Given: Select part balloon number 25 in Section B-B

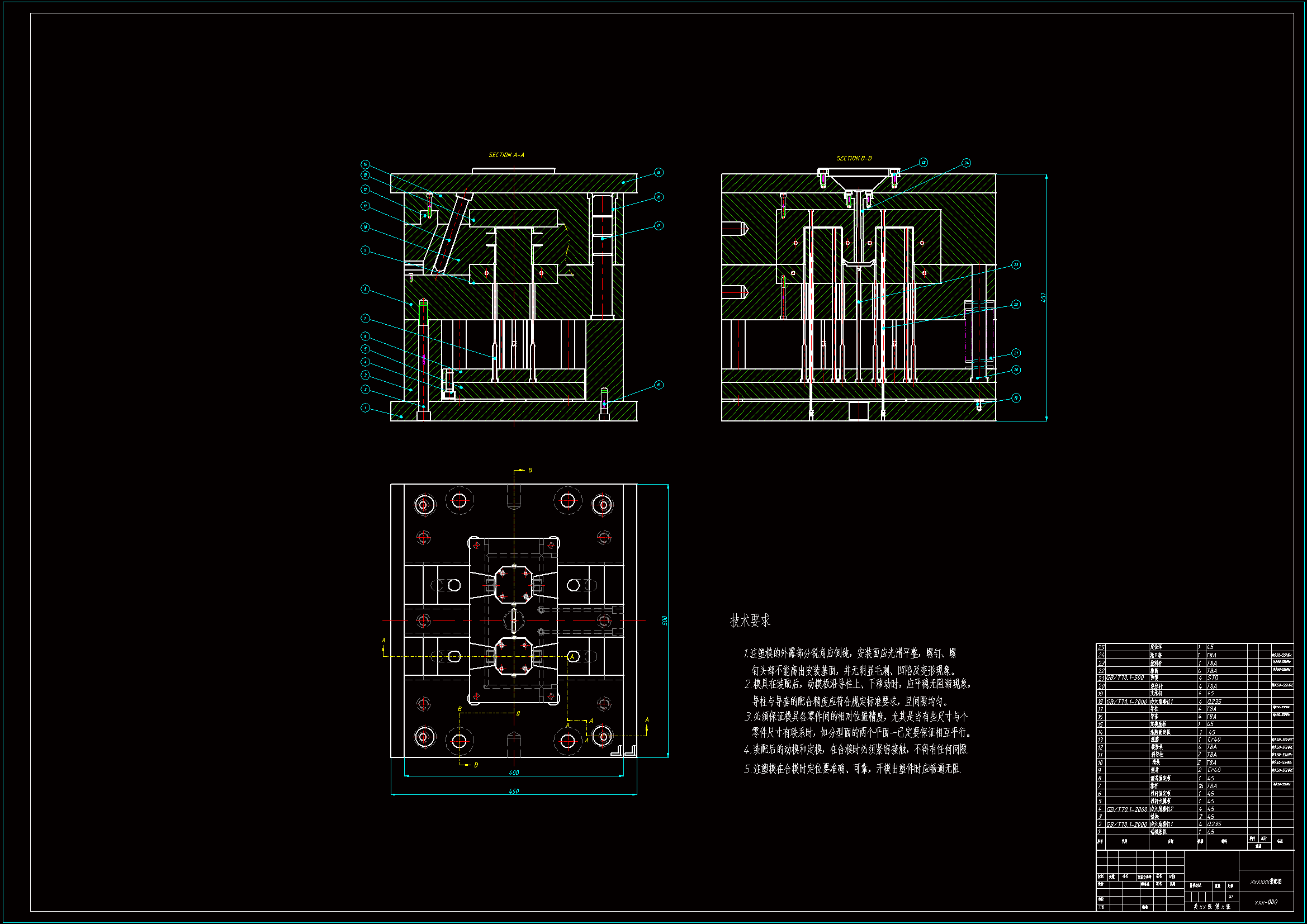Looking at the screenshot, I should click(x=924, y=162).
